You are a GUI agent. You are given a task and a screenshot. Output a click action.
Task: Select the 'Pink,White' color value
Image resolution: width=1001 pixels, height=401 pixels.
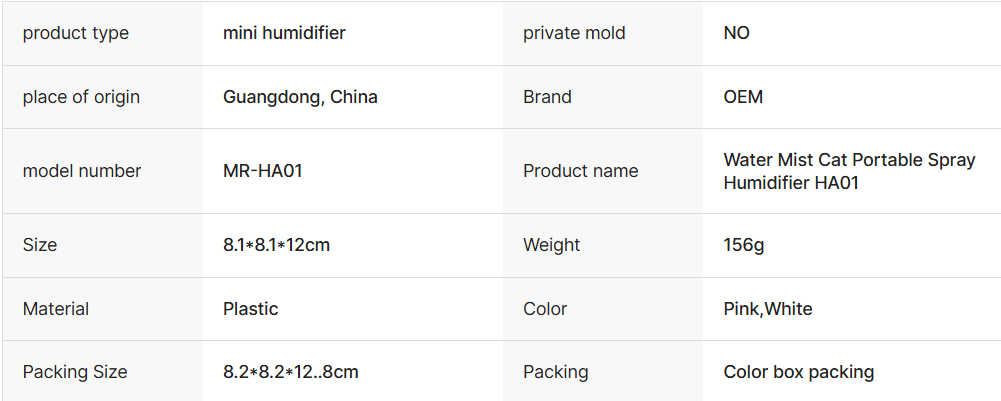coord(768,309)
